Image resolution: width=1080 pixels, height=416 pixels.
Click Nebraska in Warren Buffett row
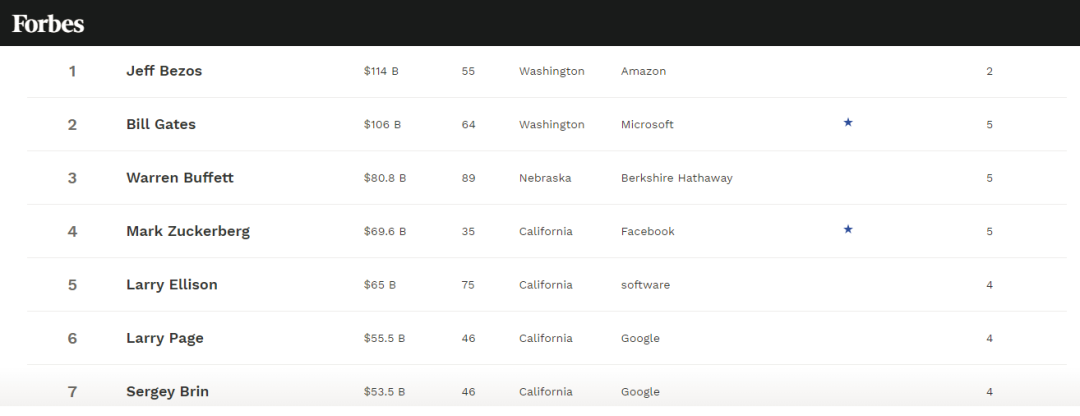tap(545, 178)
